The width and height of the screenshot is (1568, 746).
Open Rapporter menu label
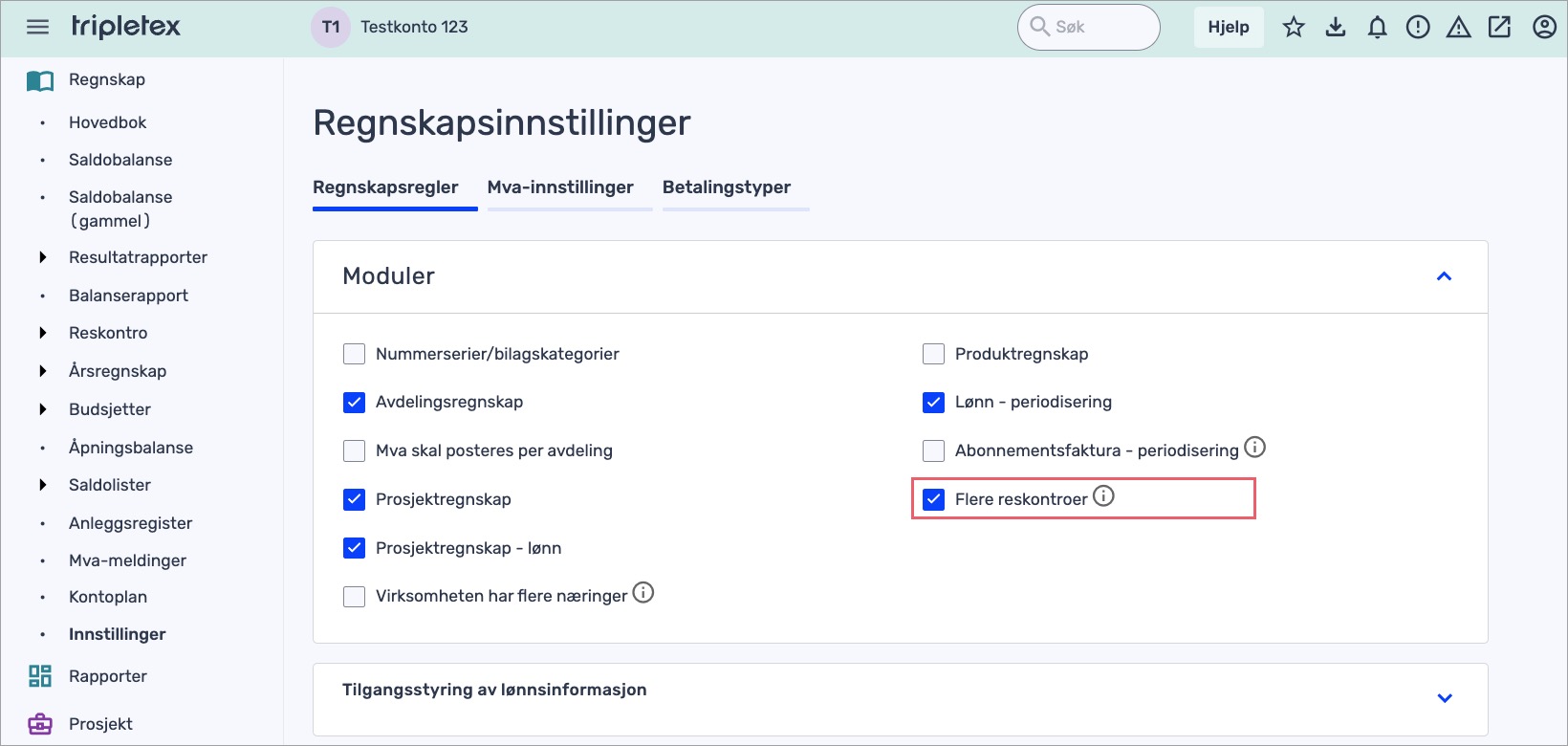point(108,676)
